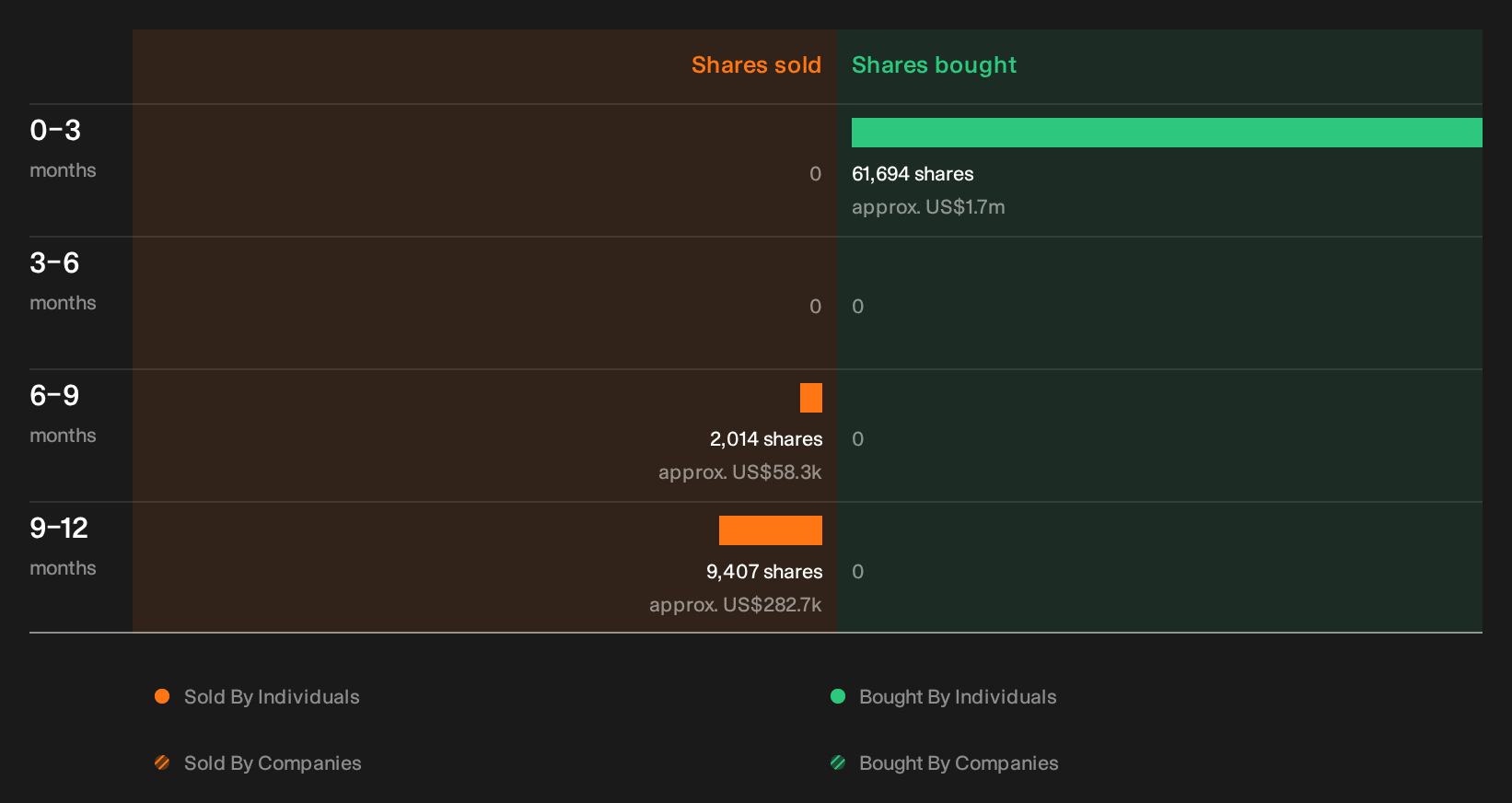Click the shares bought '0' in 6-9 months row
This screenshot has height=803, width=1512.
858,439
